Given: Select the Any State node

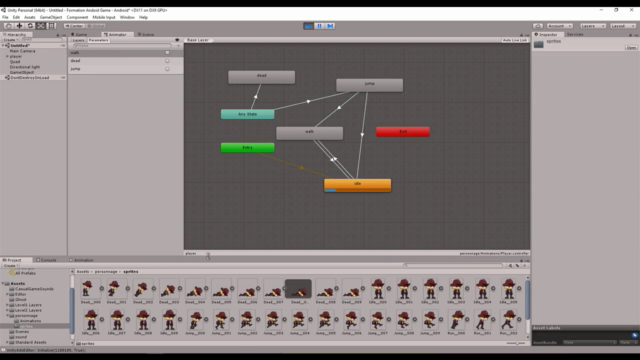Looking at the screenshot, I should coord(247,114).
